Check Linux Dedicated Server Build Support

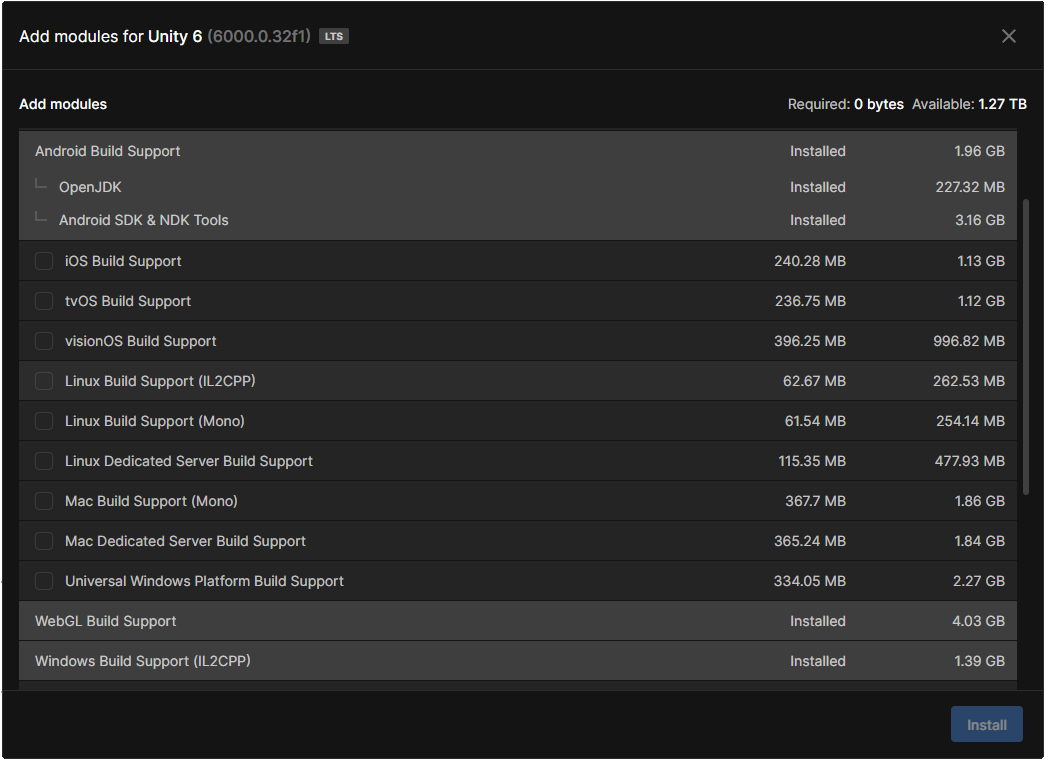44,461
